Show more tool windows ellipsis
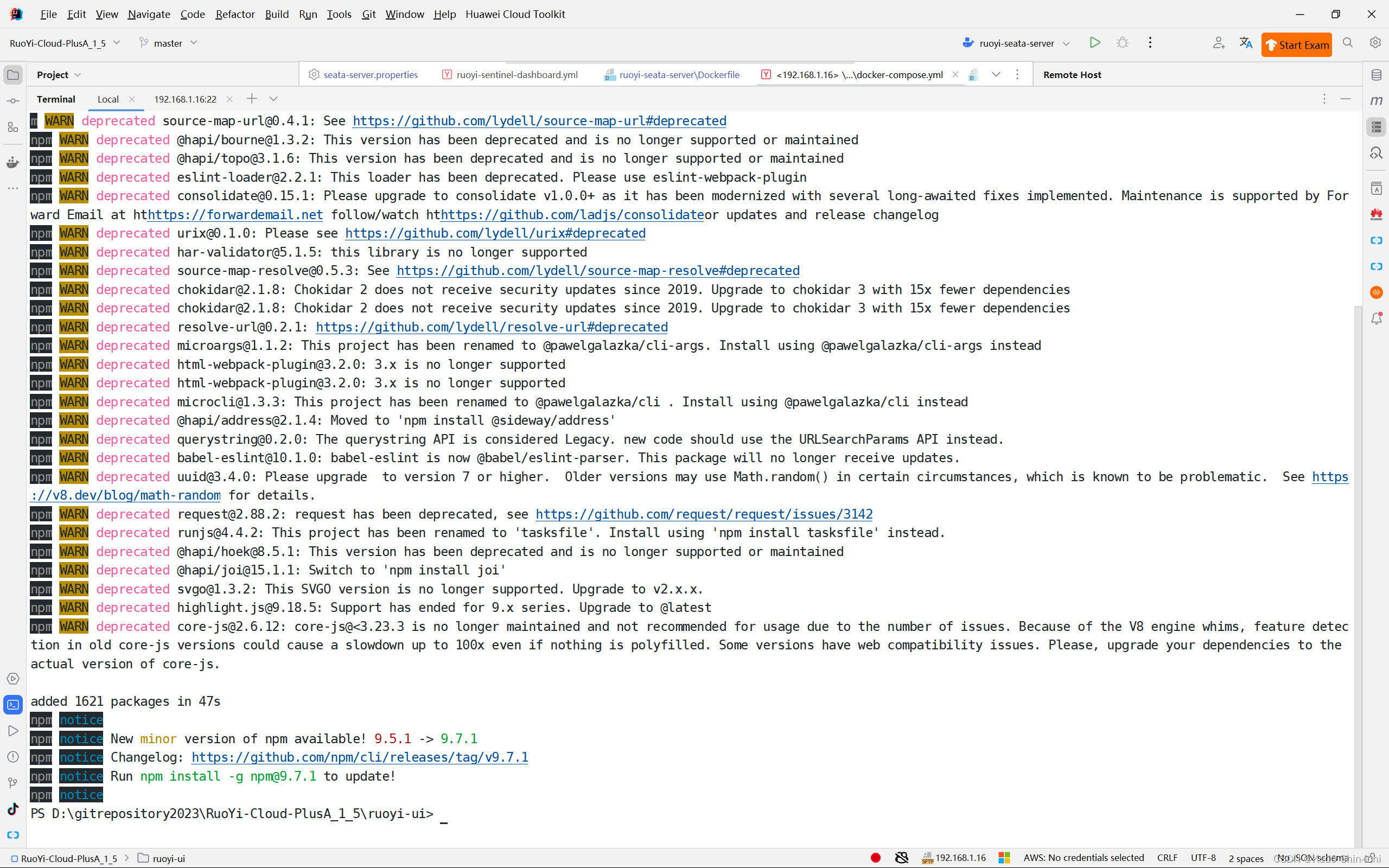Viewport: 1389px width, 868px height. [x=12, y=188]
